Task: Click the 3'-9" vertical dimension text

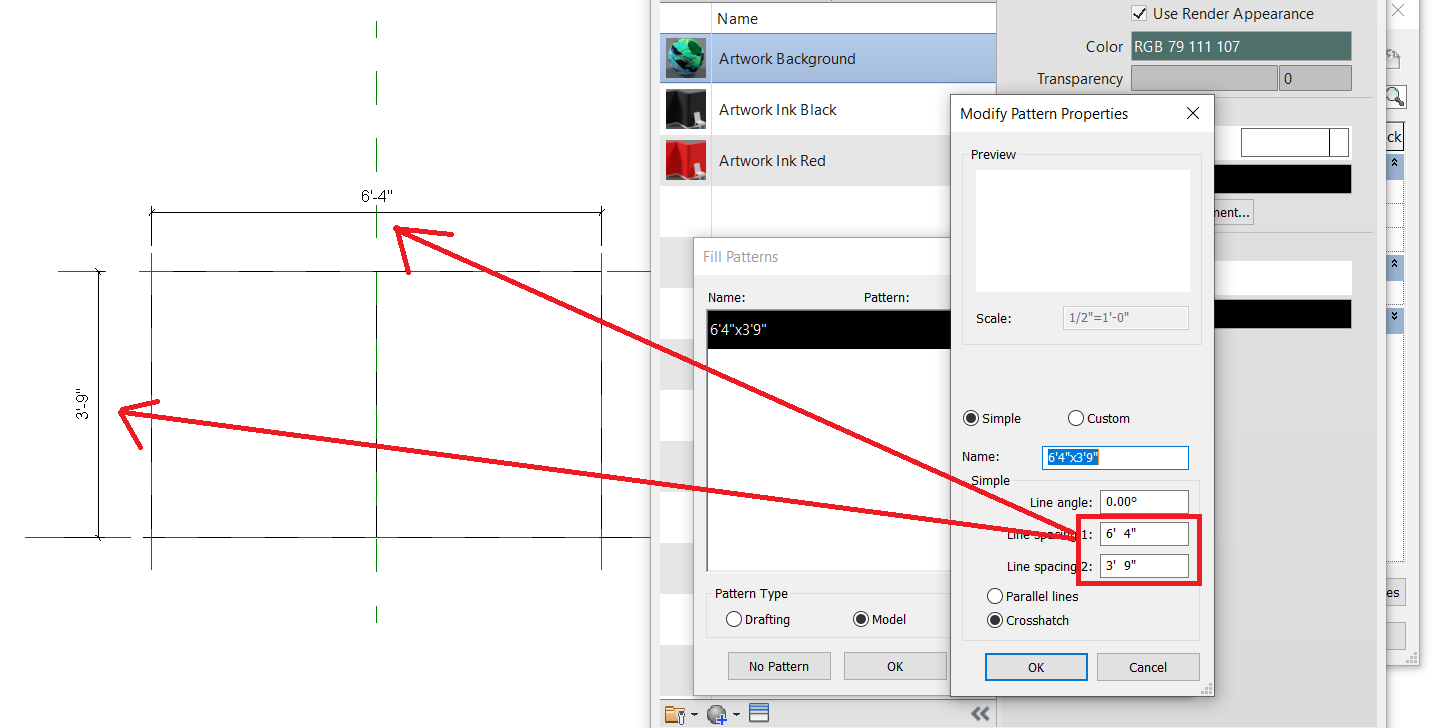Action: (x=82, y=404)
